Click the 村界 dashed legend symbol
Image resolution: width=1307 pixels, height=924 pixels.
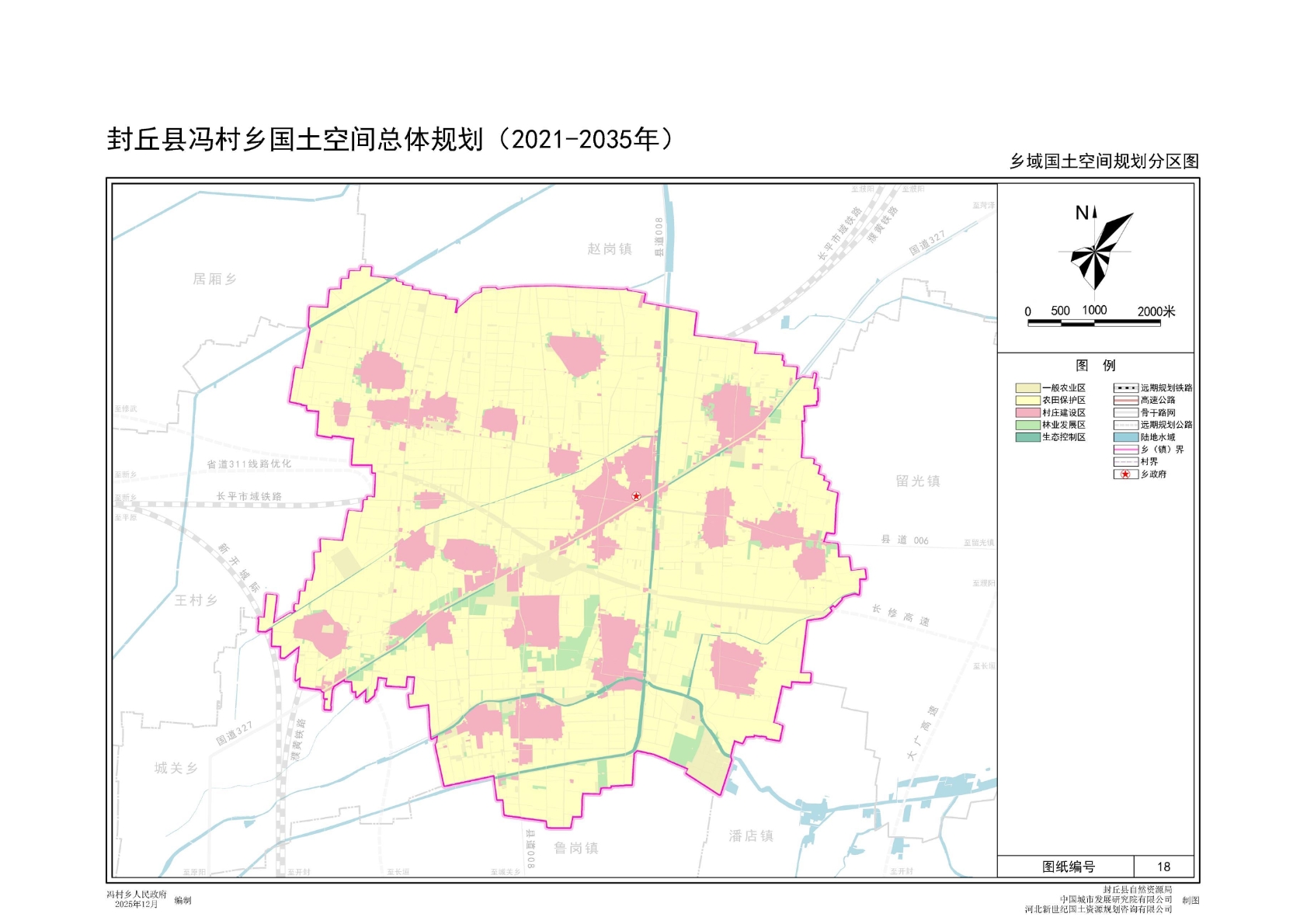pyautogui.click(x=1125, y=462)
